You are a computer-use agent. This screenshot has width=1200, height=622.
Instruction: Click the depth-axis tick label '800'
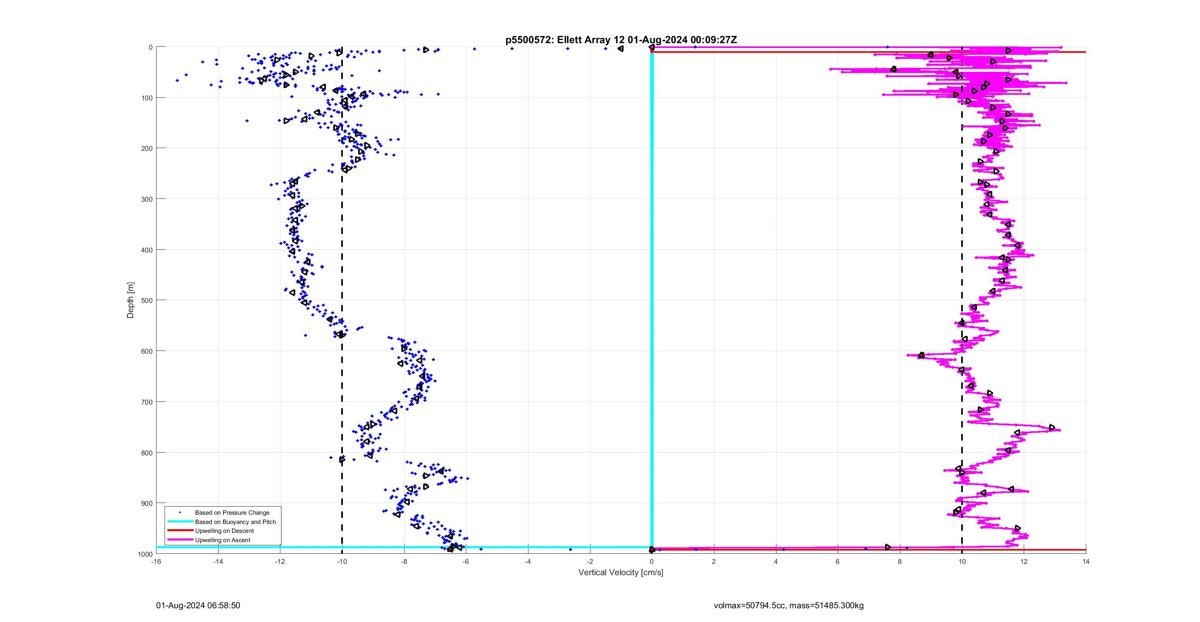coord(146,452)
